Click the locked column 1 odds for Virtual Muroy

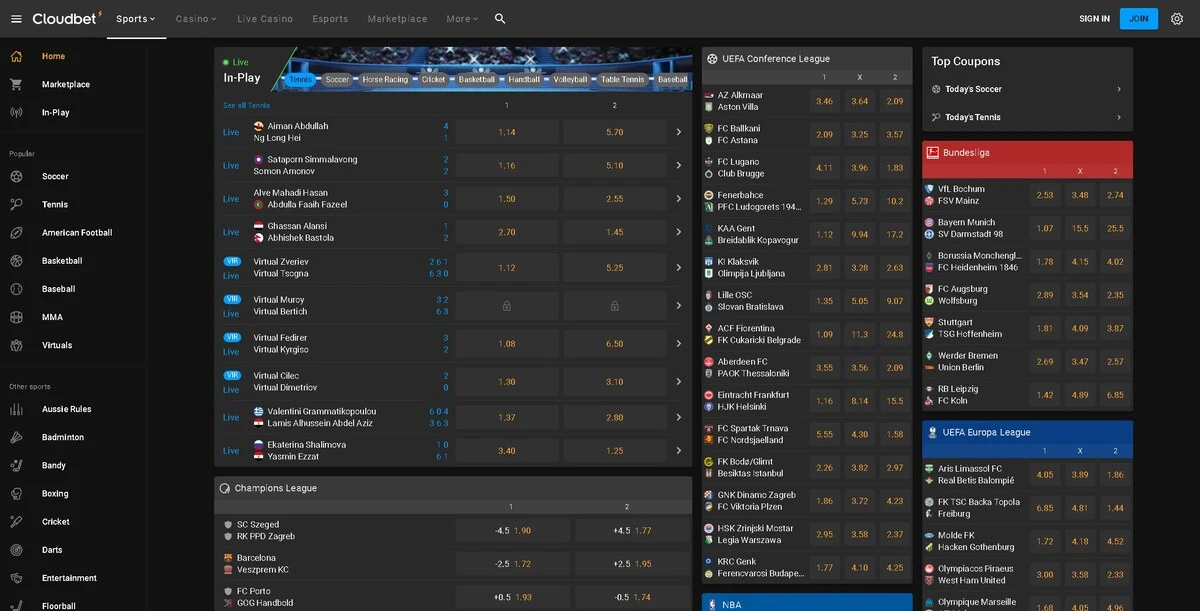507,306
